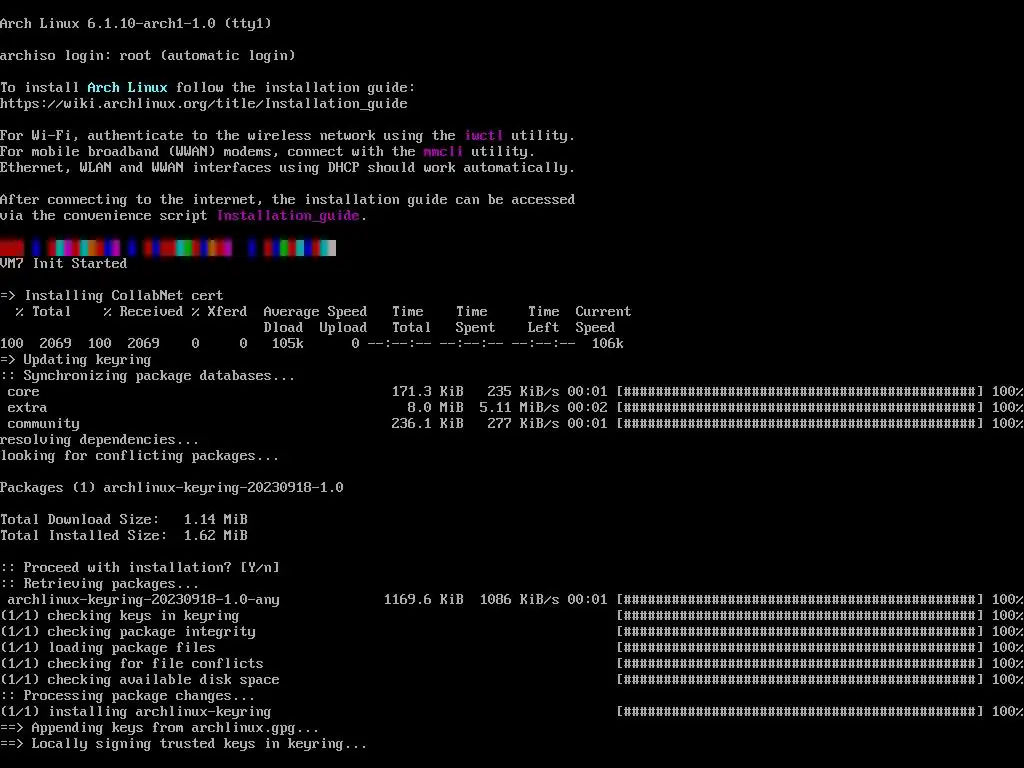The height and width of the screenshot is (768, 1024).
Task: Click the 'VM7 Init Started' line
Action: (x=63, y=263)
